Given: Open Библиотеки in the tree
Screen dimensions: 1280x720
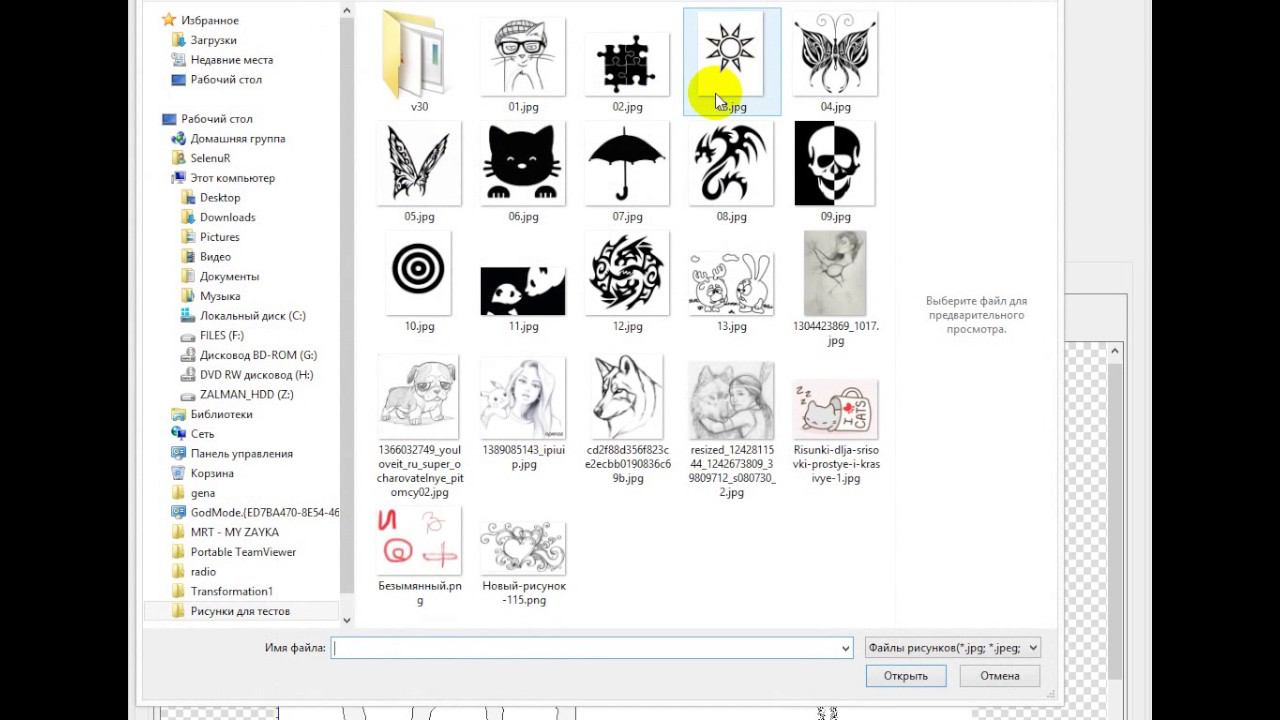Looking at the screenshot, I should coord(221,414).
